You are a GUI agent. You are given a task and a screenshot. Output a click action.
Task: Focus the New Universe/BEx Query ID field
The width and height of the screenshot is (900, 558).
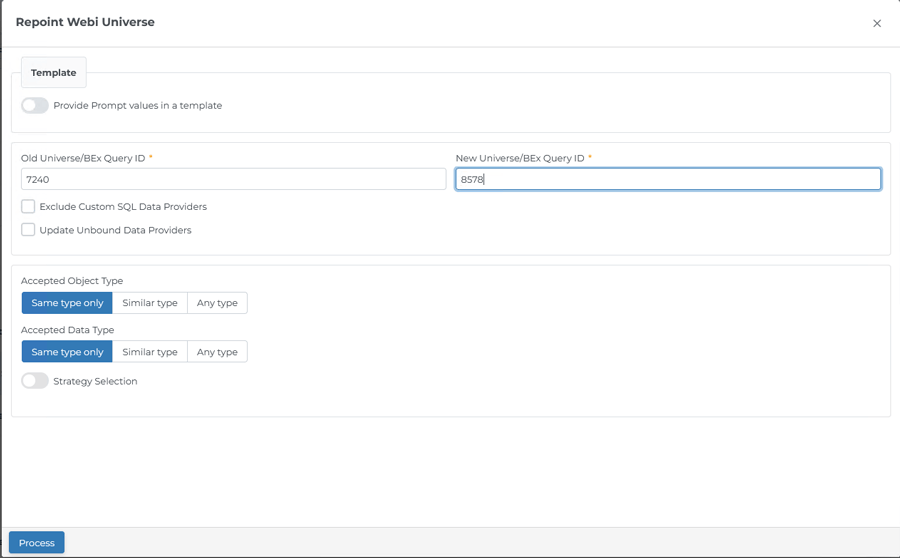pos(668,179)
